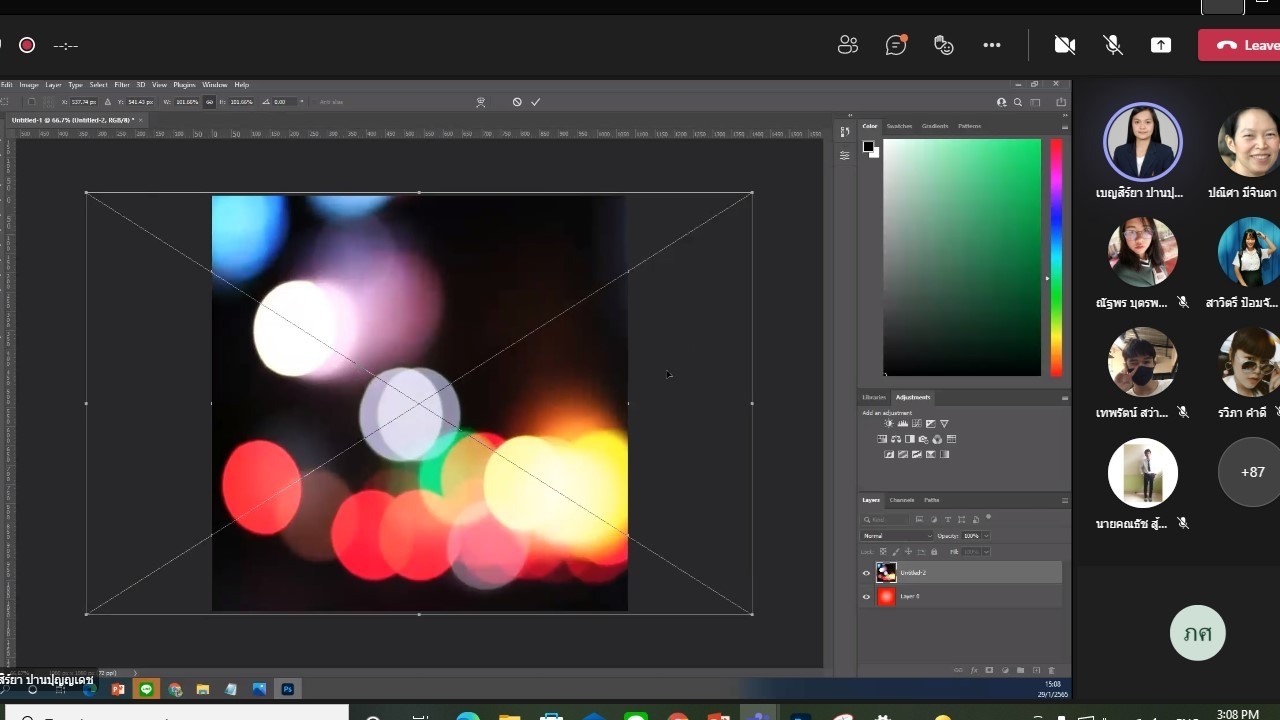The image size is (1280, 720).
Task: Add Channel Mixer adjustment icon
Action: [x=937, y=439]
